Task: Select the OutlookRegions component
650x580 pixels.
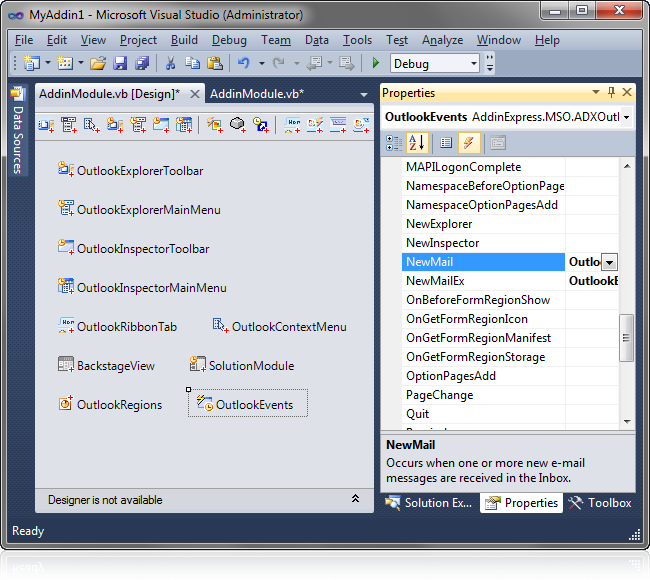Action: coord(110,404)
